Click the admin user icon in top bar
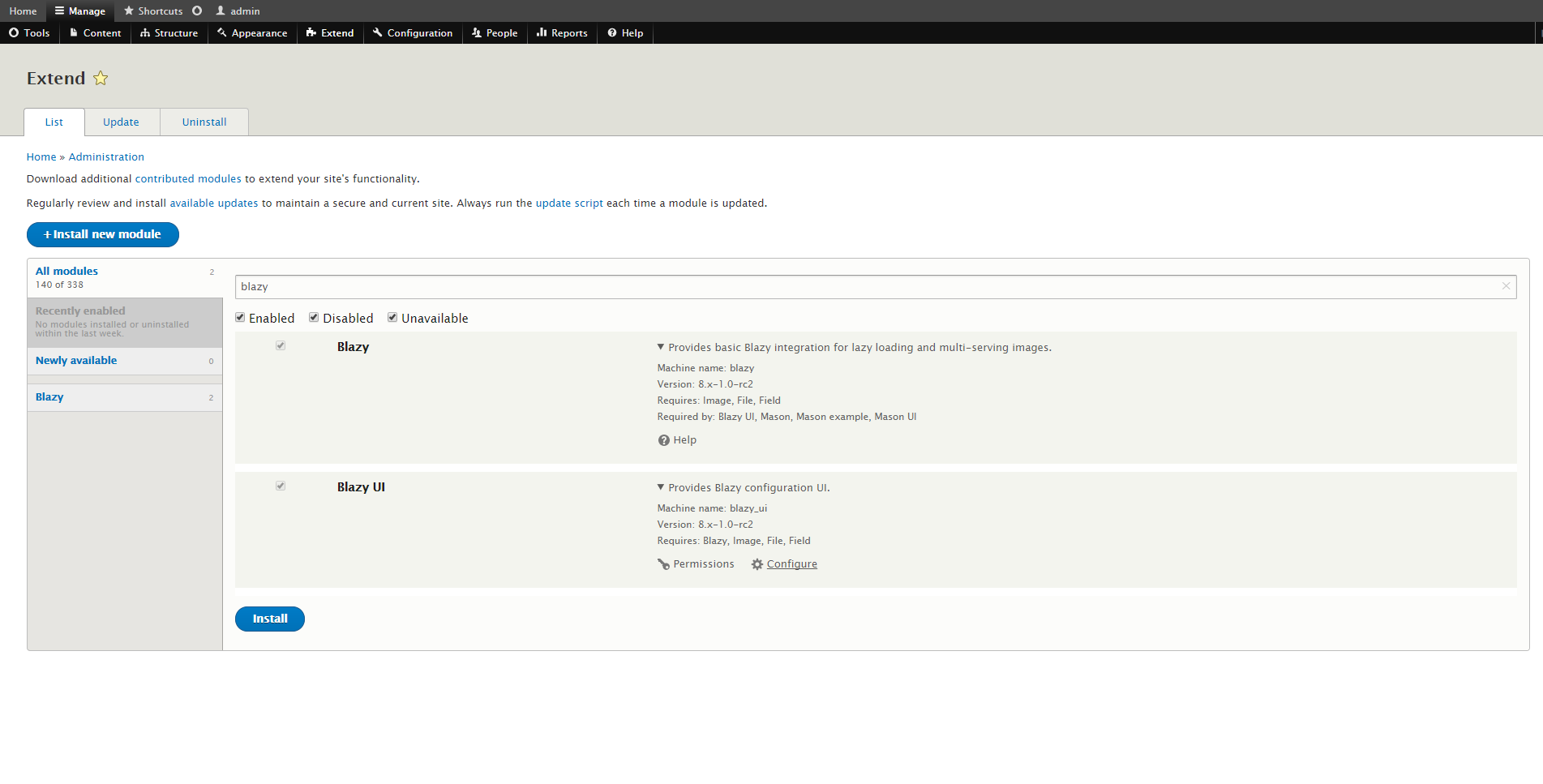 [221, 11]
